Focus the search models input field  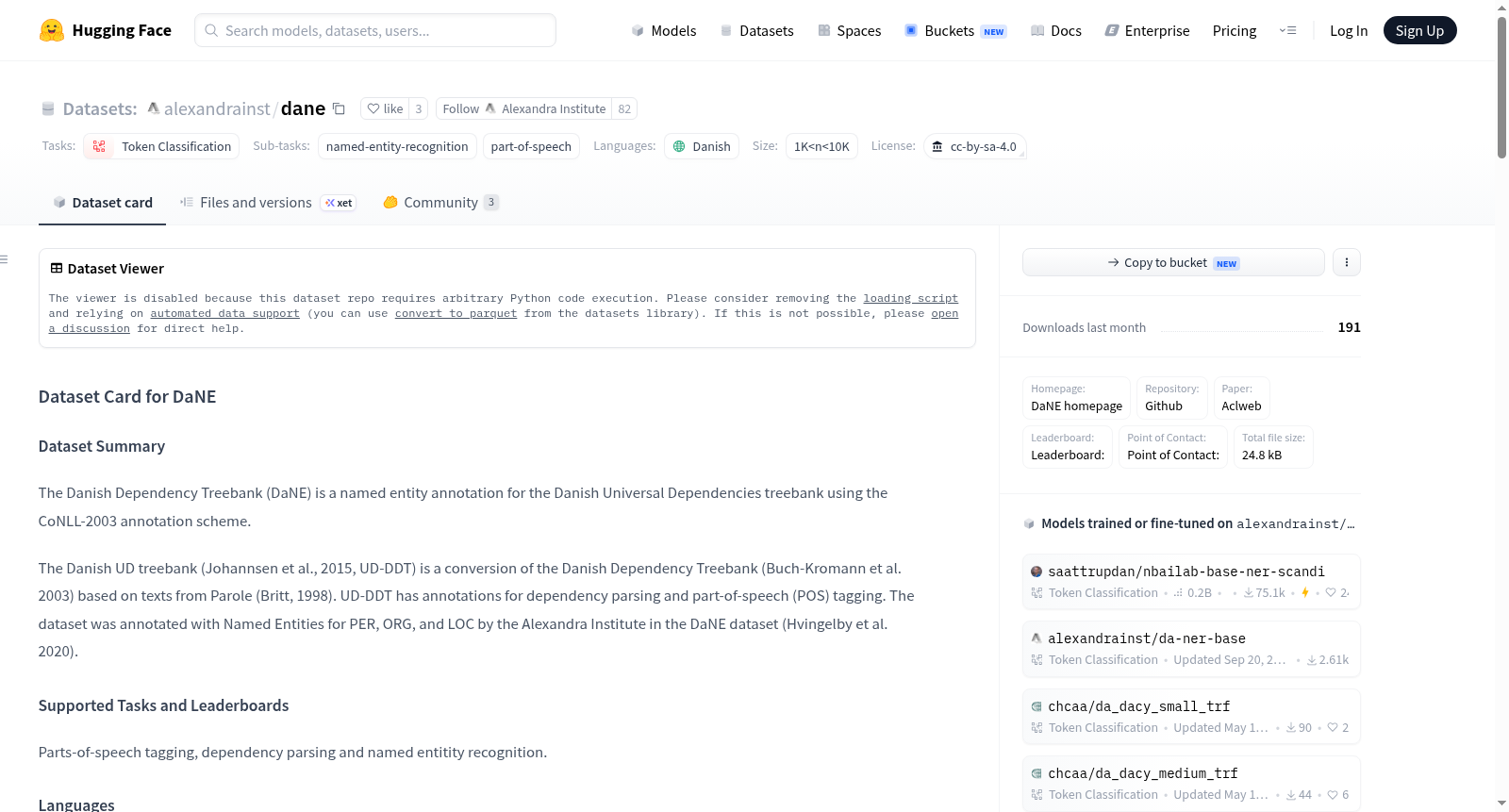[375, 30]
